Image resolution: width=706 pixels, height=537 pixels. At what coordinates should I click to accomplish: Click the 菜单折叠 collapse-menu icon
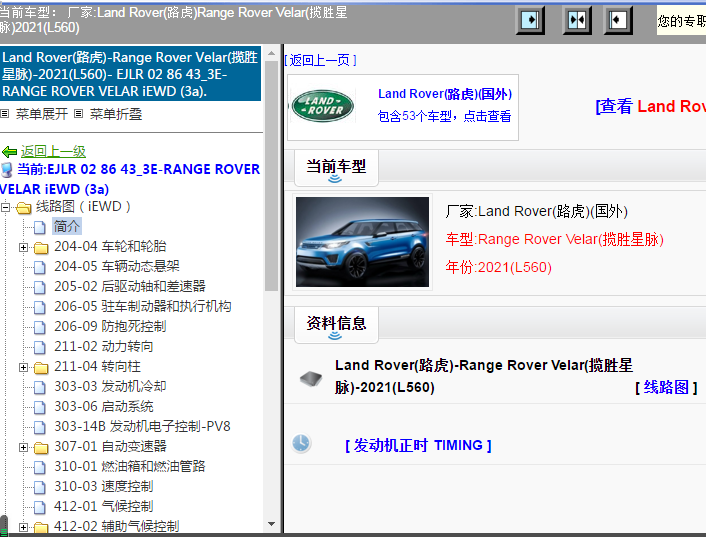pyautogui.click(x=78, y=113)
